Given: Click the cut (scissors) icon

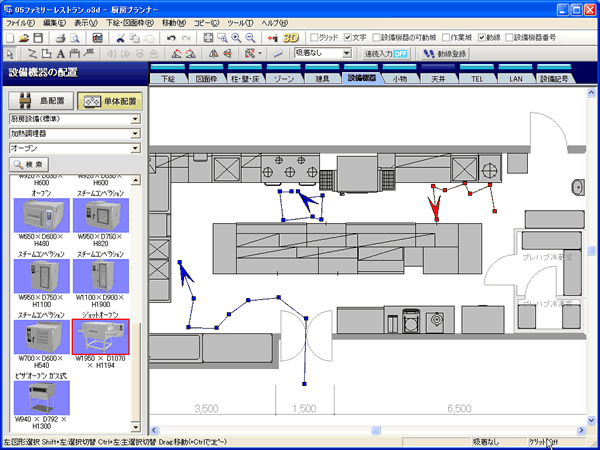Looking at the screenshot, I should 119,37.
